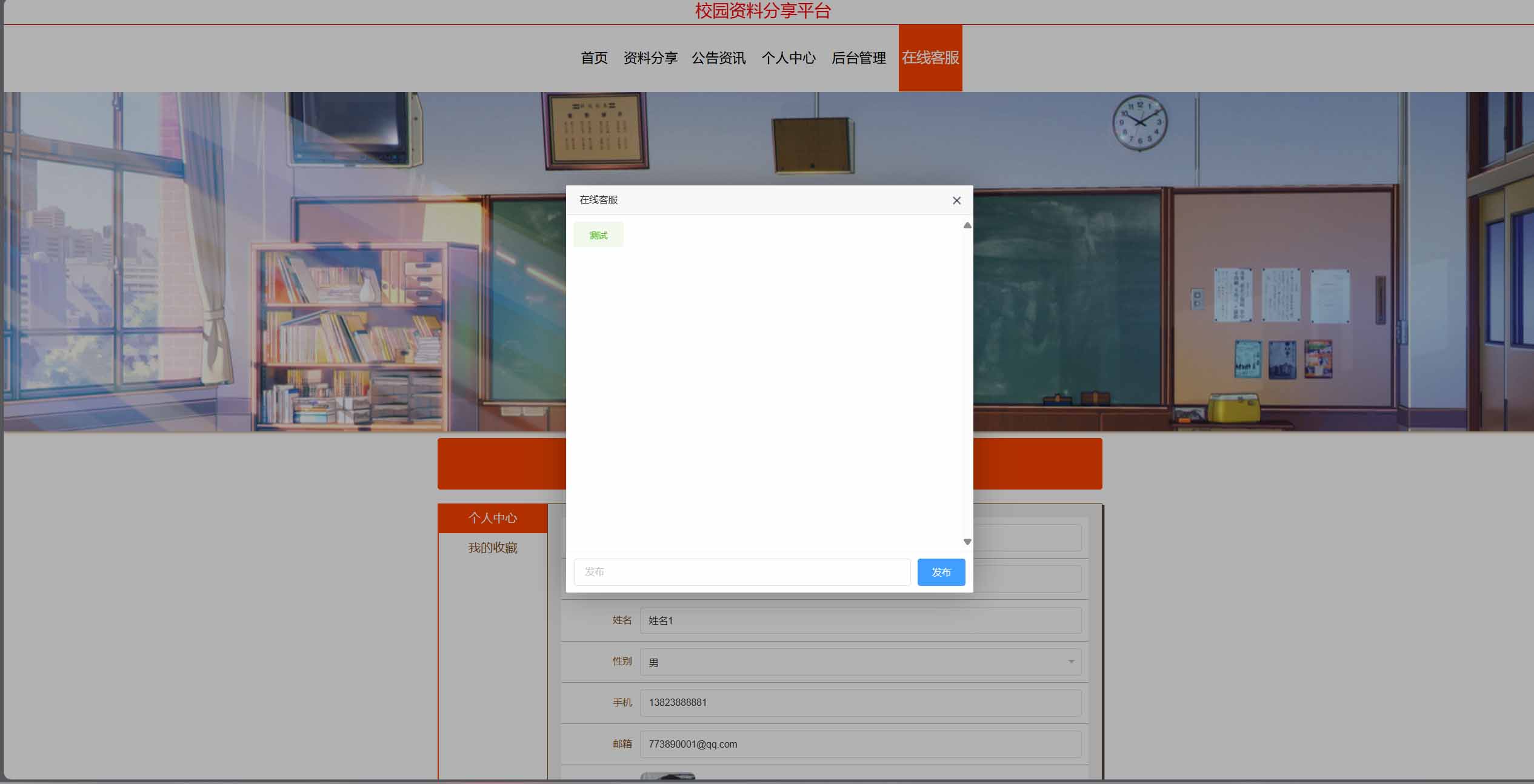Click the 发布 send button
1534x784 pixels.
941,572
